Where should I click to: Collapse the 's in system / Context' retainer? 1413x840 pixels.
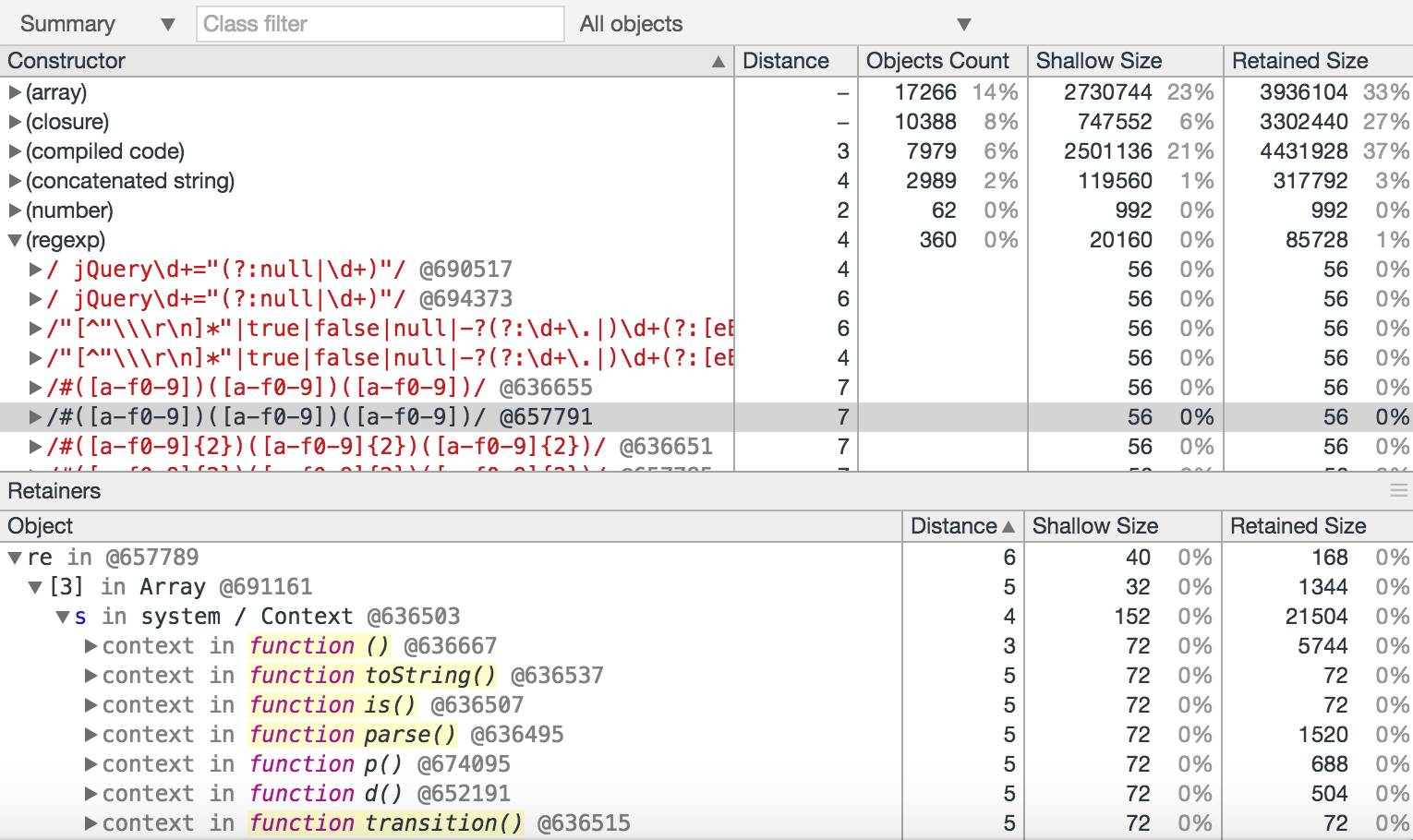[x=63, y=617]
